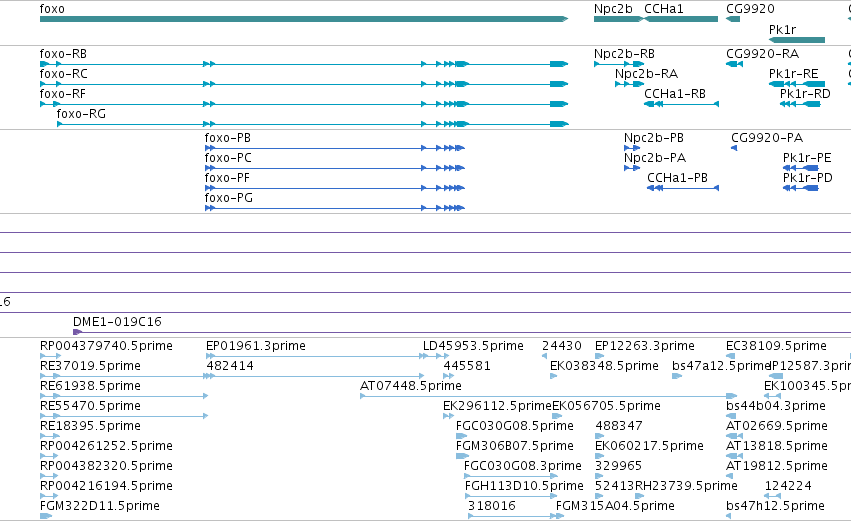This screenshot has height=521, width=851.
Task: Click EST RP004379740.5prime
Action: click(x=106, y=346)
